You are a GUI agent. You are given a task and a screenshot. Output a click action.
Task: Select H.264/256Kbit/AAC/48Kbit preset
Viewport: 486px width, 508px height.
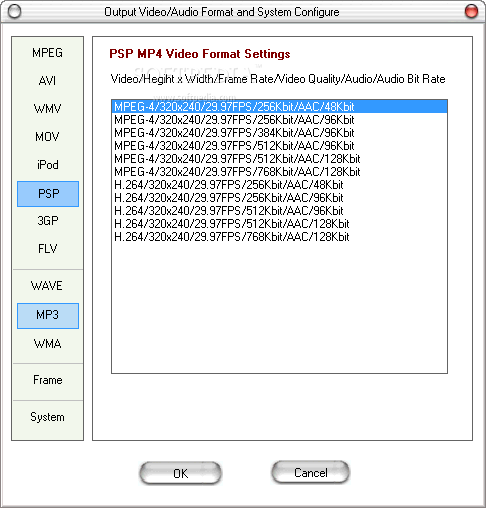[279, 185]
